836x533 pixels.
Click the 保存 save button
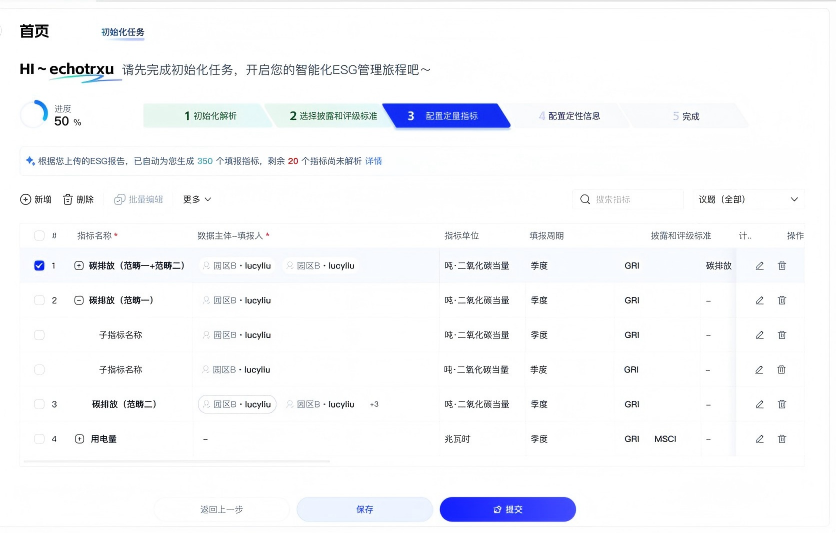click(365, 509)
